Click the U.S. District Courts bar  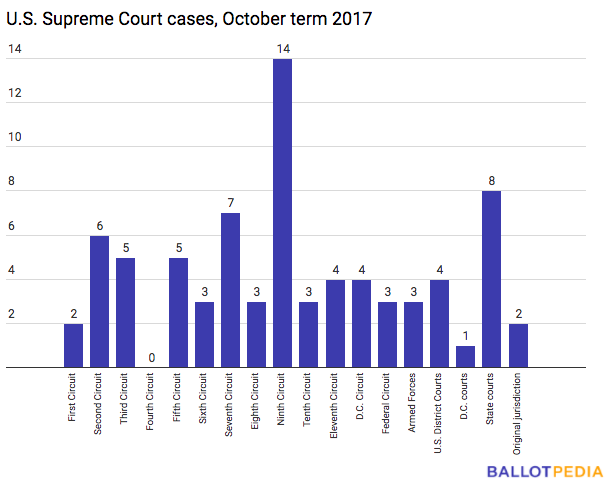click(x=440, y=323)
